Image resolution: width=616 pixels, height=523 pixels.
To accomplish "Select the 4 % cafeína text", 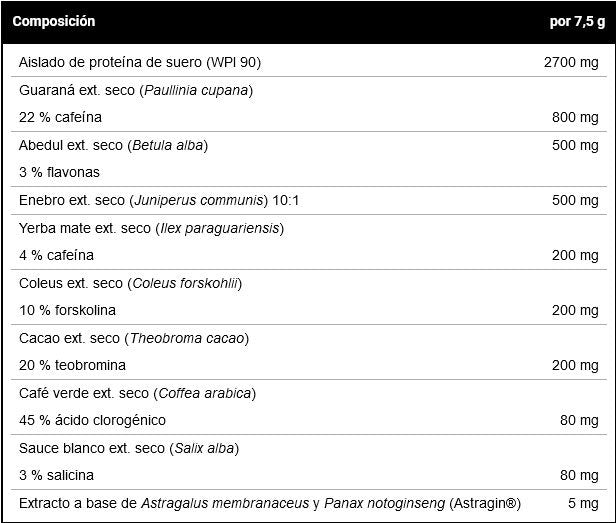I will coord(56,255).
